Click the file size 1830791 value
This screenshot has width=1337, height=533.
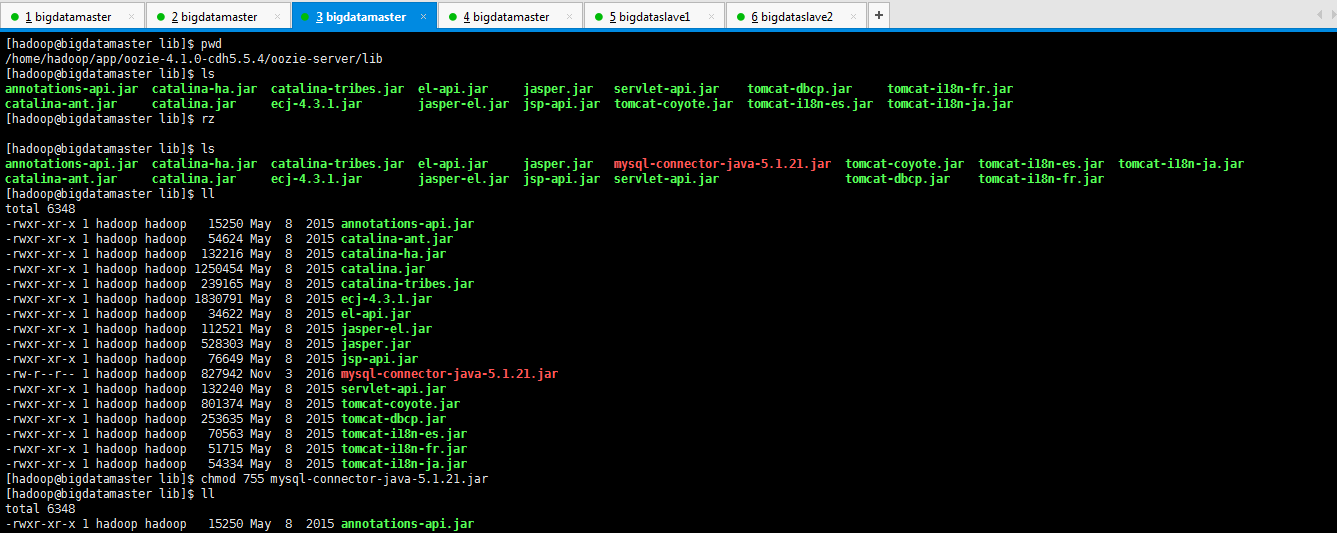(218, 299)
